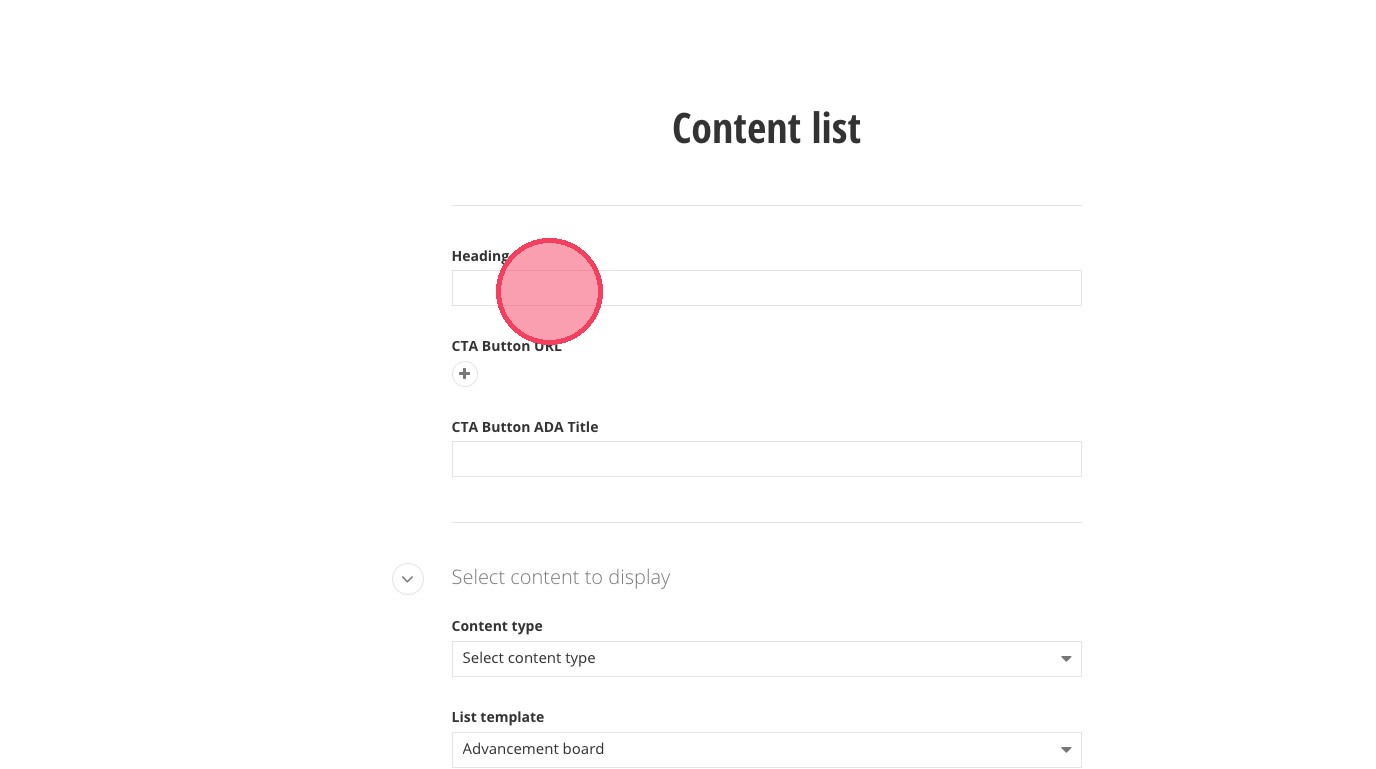The width and height of the screenshot is (1376, 769).
Task: Click the CTA Button ADA Title label
Action: click(x=524, y=427)
